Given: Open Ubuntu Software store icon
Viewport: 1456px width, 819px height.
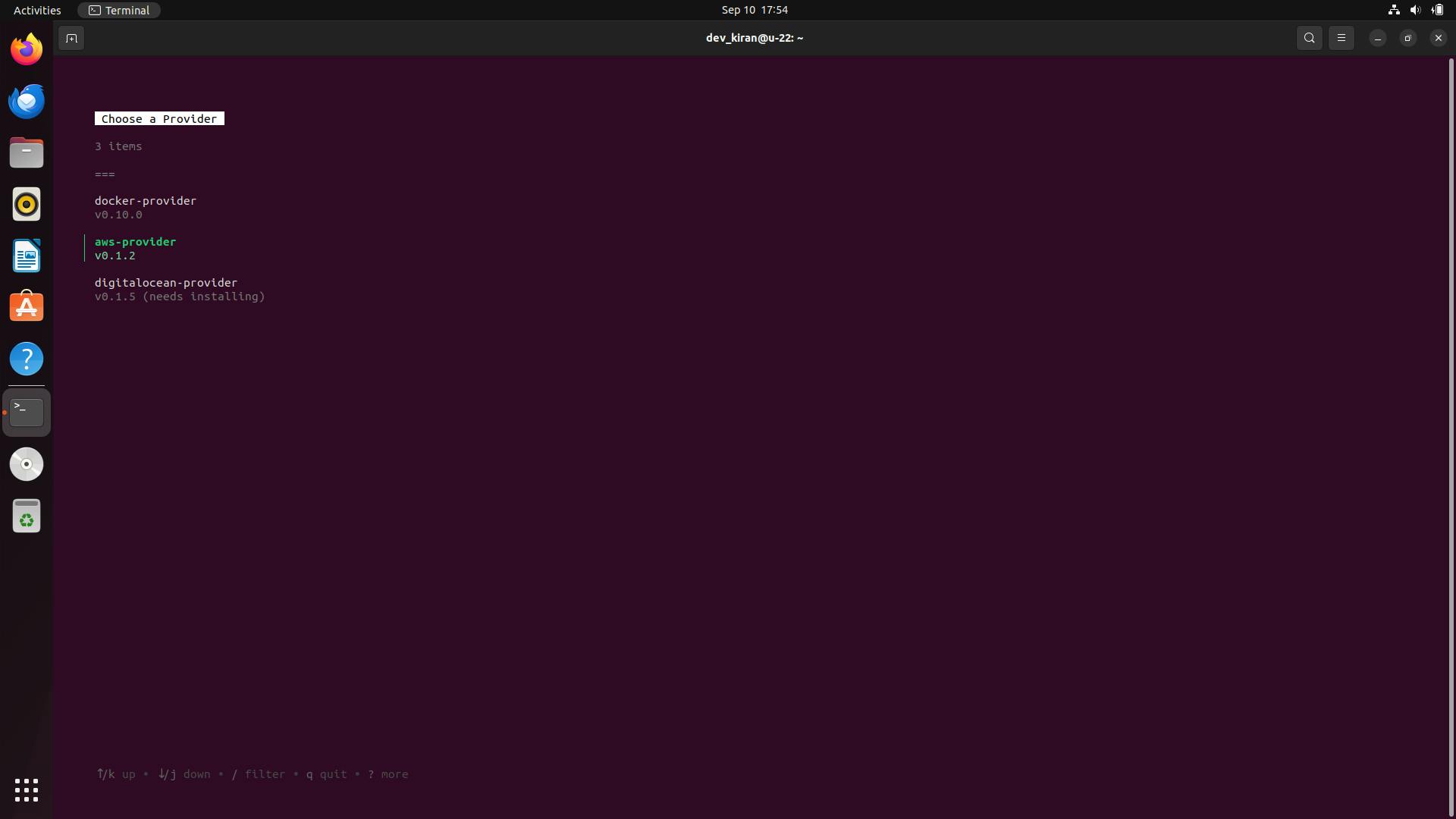Looking at the screenshot, I should 27,307.
